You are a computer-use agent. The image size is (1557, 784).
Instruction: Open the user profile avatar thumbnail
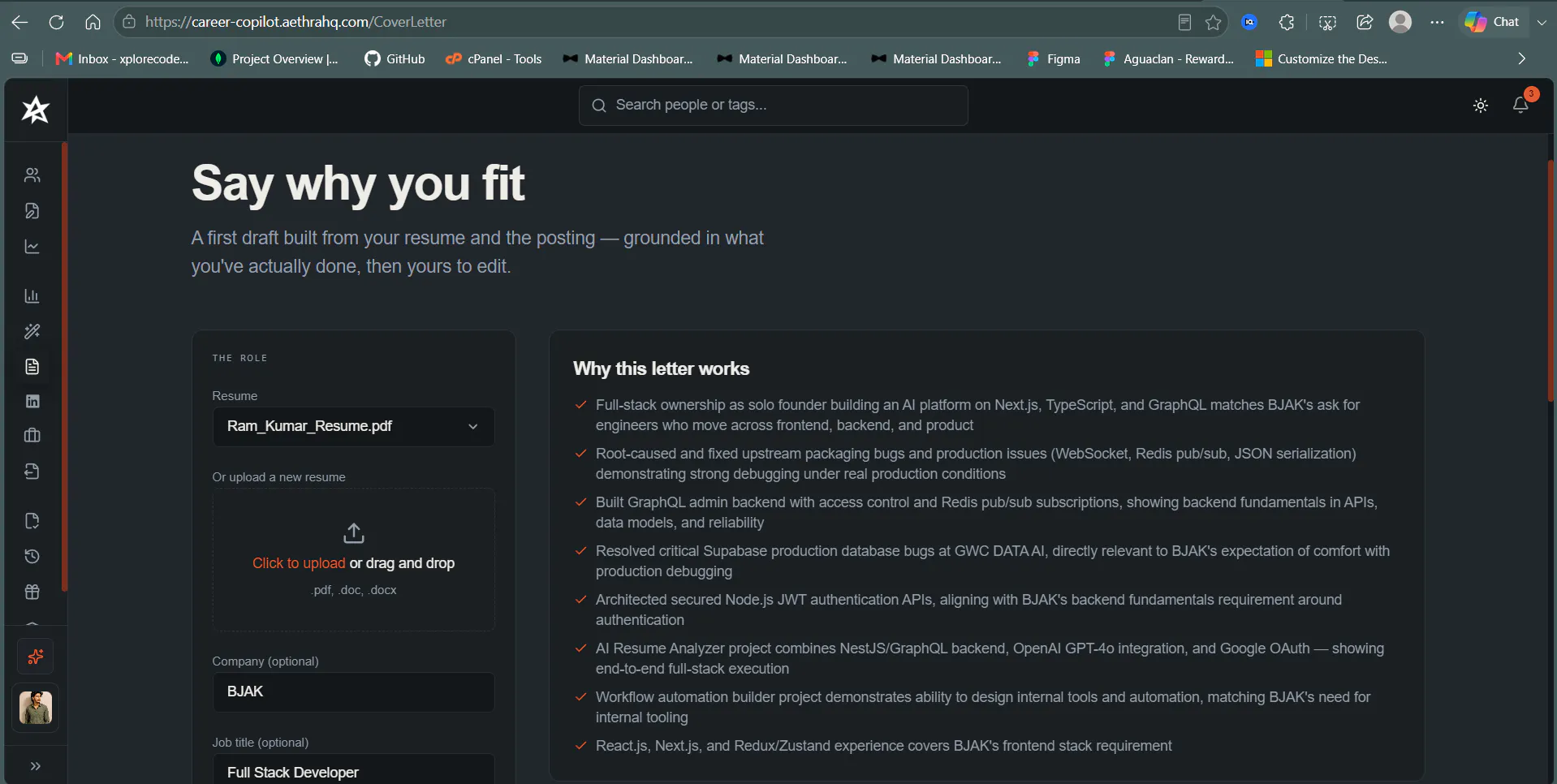(36, 708)
